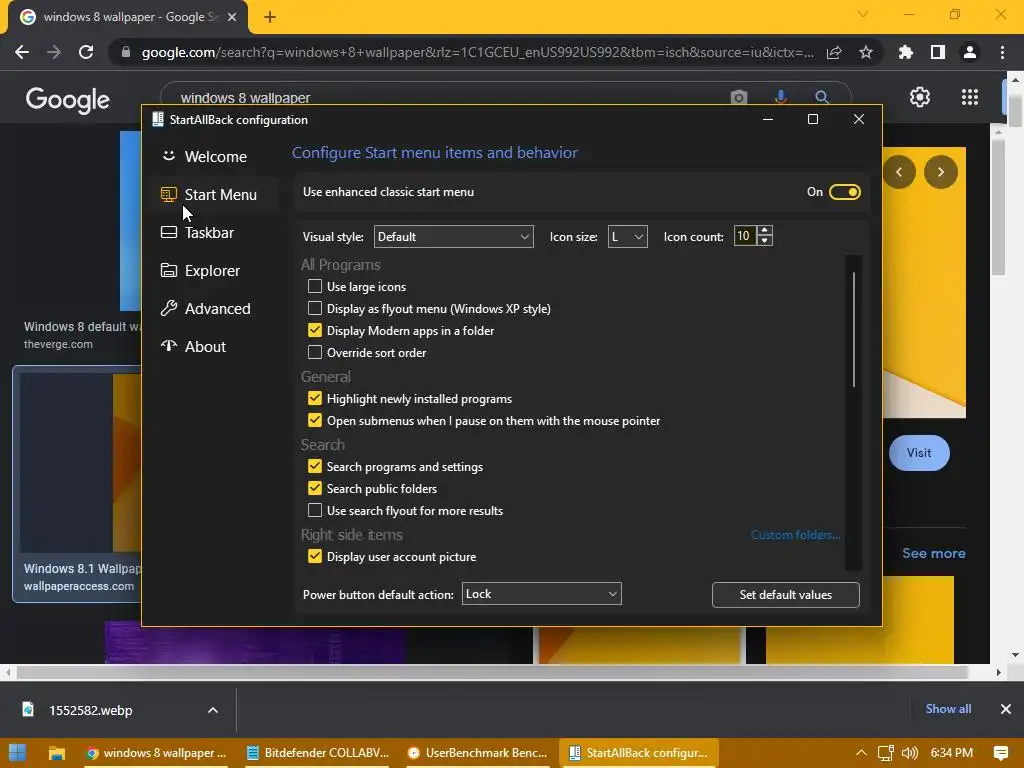Bookmark this page with the star

(866, 52)
